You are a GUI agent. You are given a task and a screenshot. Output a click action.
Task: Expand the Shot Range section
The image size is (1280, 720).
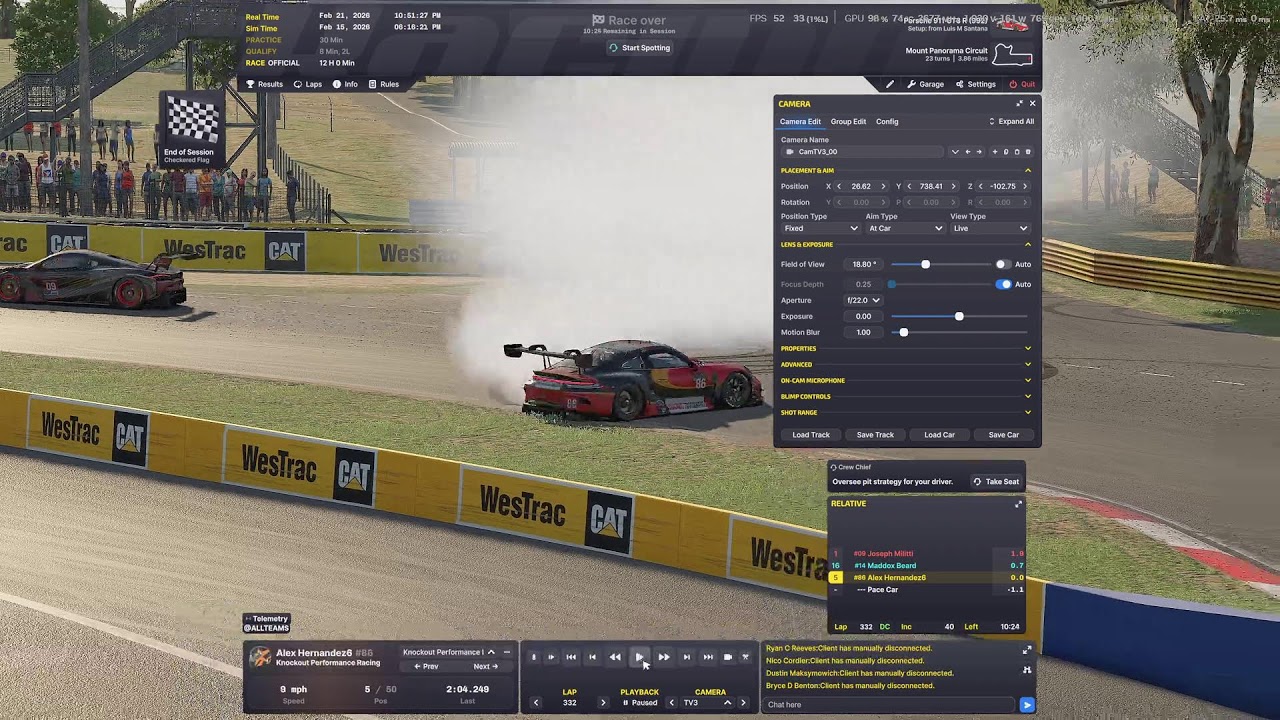click(1027, 413)
